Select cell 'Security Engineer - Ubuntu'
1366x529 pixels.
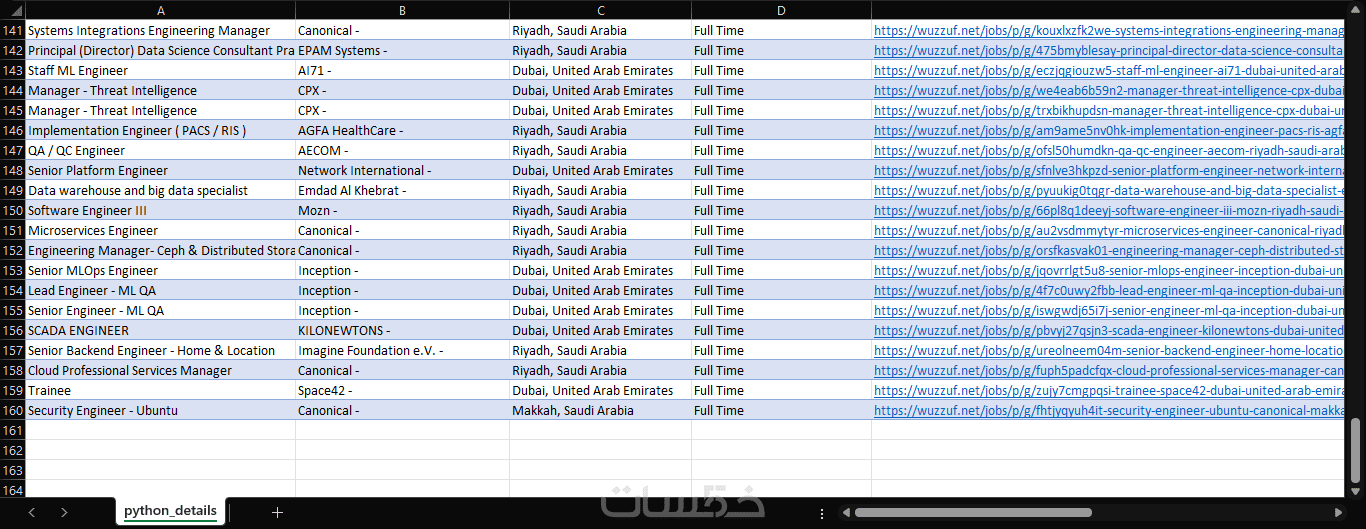[x=161, y=410]
